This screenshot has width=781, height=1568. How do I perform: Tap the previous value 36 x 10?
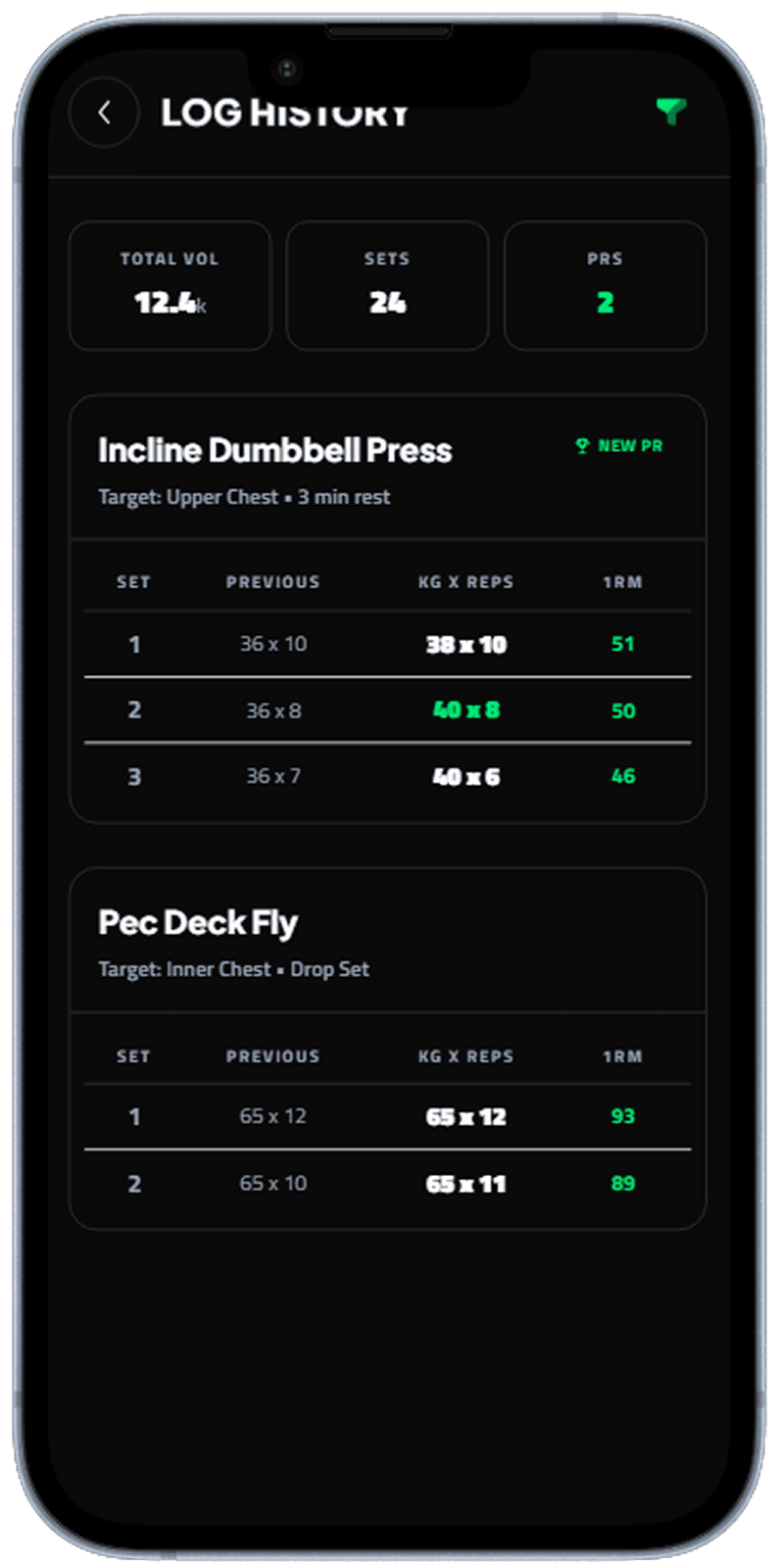273,644
